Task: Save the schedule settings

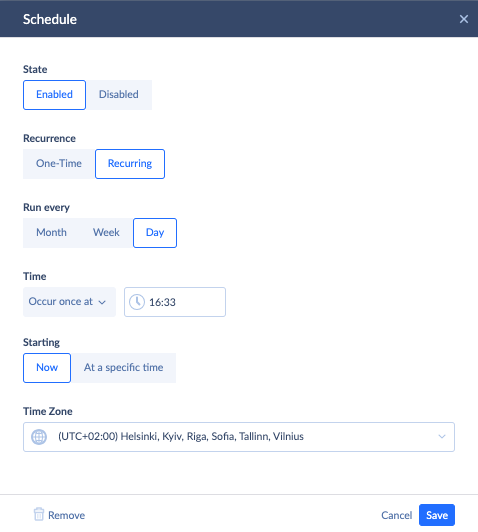Action: 437,515
